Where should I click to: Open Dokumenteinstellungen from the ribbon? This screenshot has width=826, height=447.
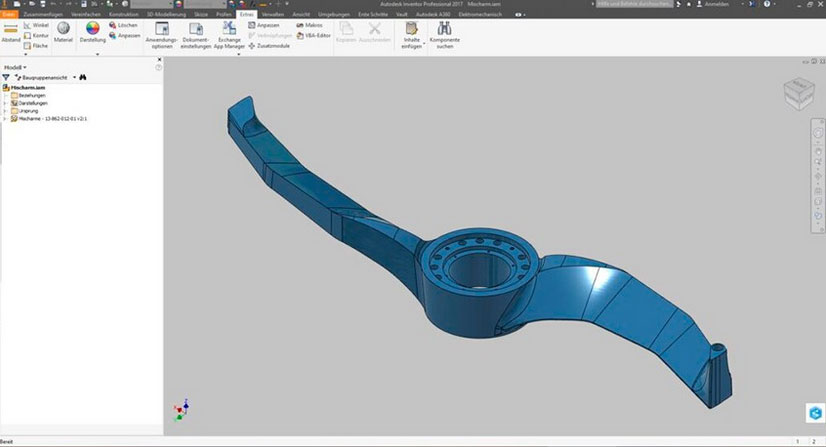tap(196, 32)
